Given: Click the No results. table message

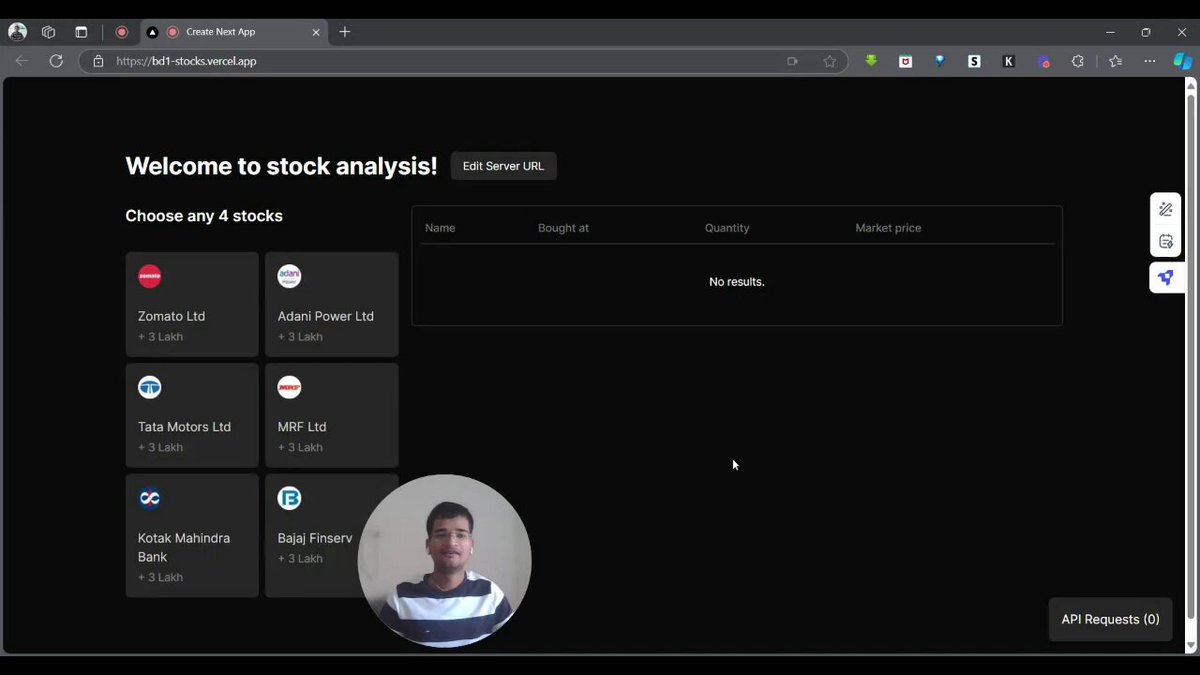Looking at the screenshot, I should [737, 282].
